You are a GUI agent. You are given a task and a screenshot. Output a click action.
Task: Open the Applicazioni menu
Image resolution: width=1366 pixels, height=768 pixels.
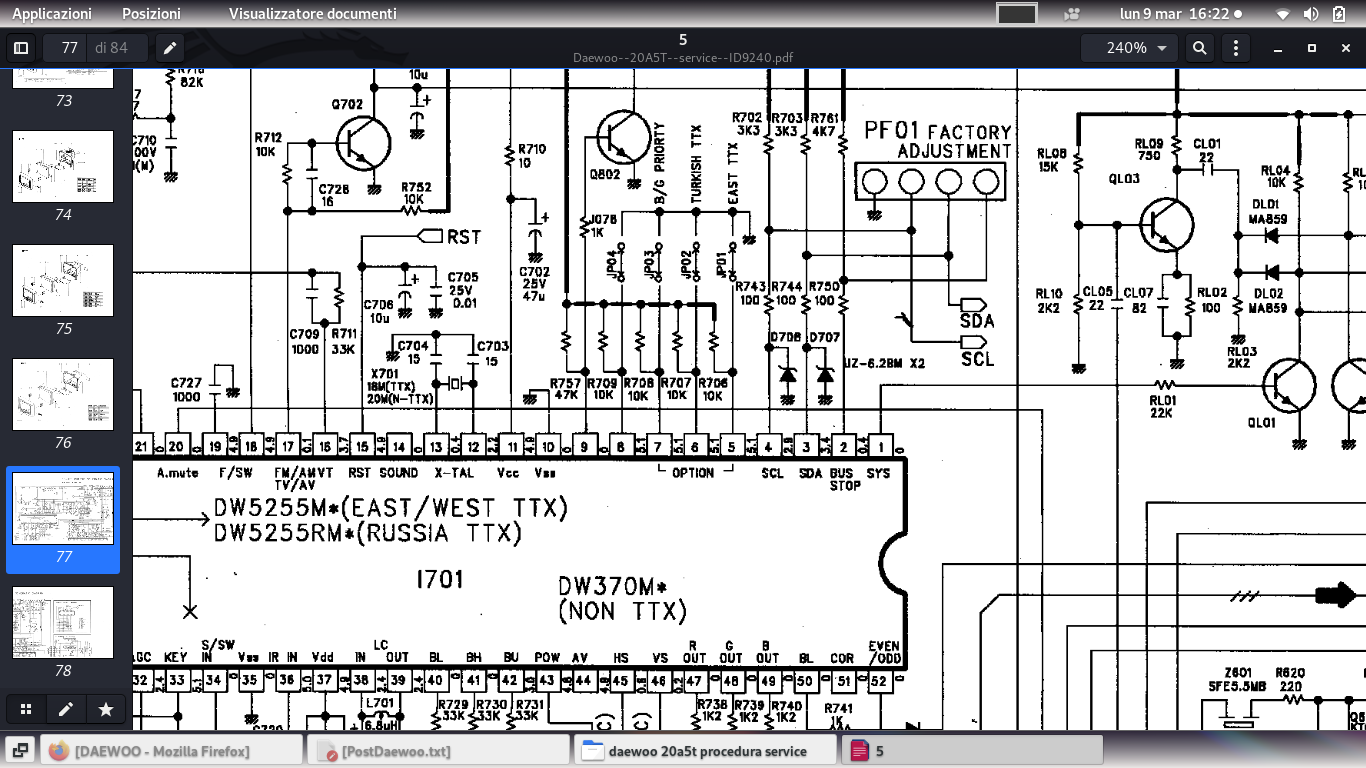coord(52,14)
